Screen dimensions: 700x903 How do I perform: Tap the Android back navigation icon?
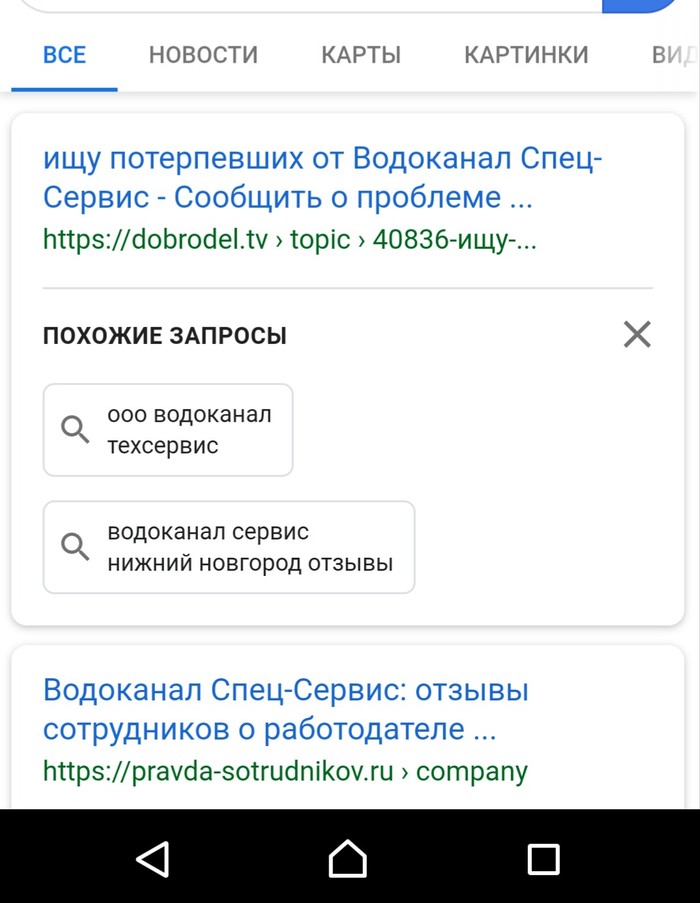153,858
